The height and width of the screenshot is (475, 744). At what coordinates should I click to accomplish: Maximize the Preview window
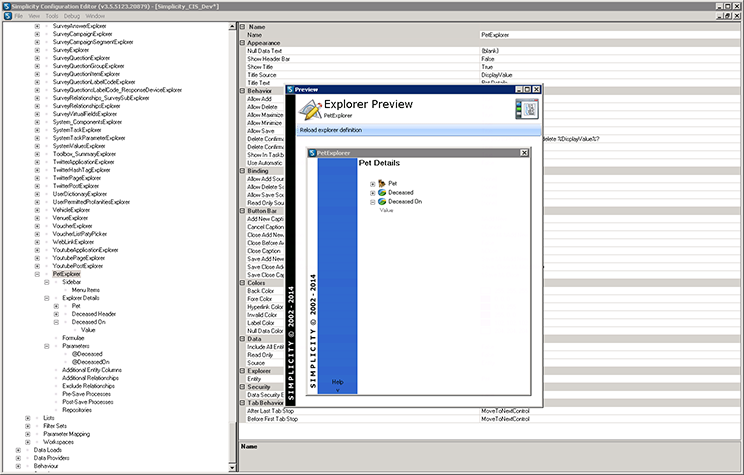click(527, 89)
